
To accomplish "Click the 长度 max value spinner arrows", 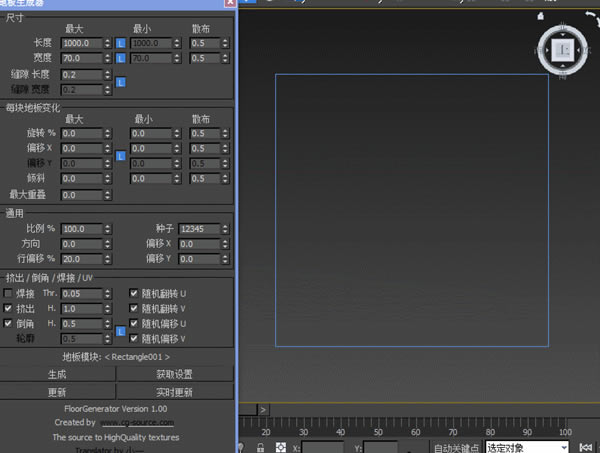I will 107,43.
